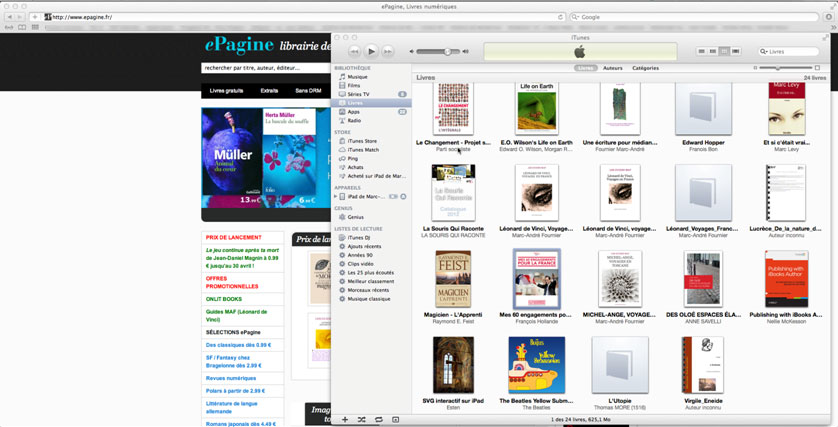
Task: Select the Catégories tab in iTunes
Action: (x=645, y=68)
